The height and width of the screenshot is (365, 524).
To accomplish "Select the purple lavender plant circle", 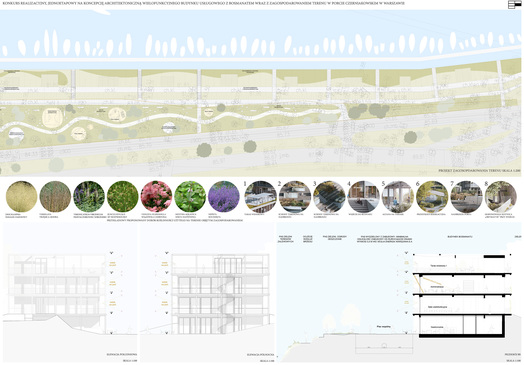I will click(224, 197).
